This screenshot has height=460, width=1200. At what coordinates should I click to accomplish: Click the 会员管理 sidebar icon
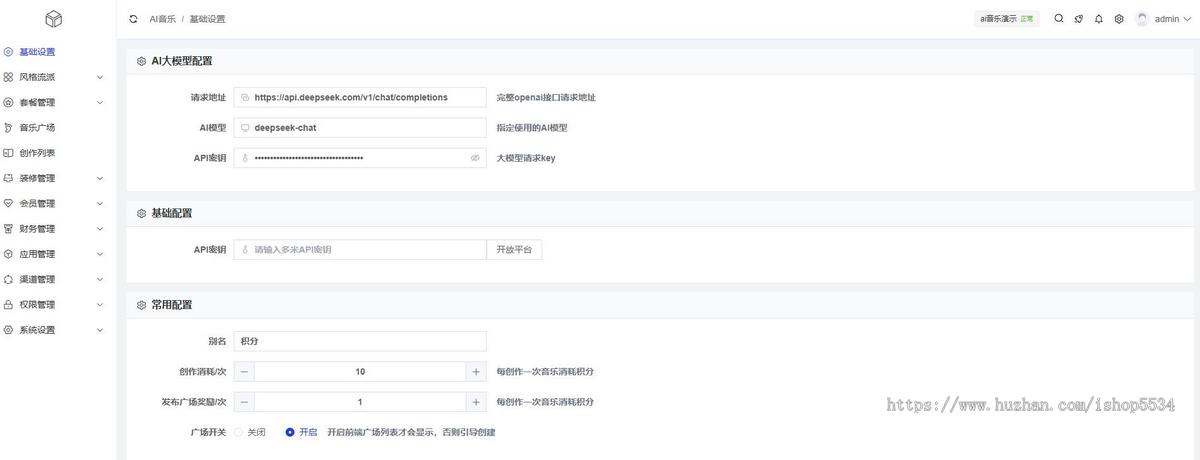[x=8, y=204]
